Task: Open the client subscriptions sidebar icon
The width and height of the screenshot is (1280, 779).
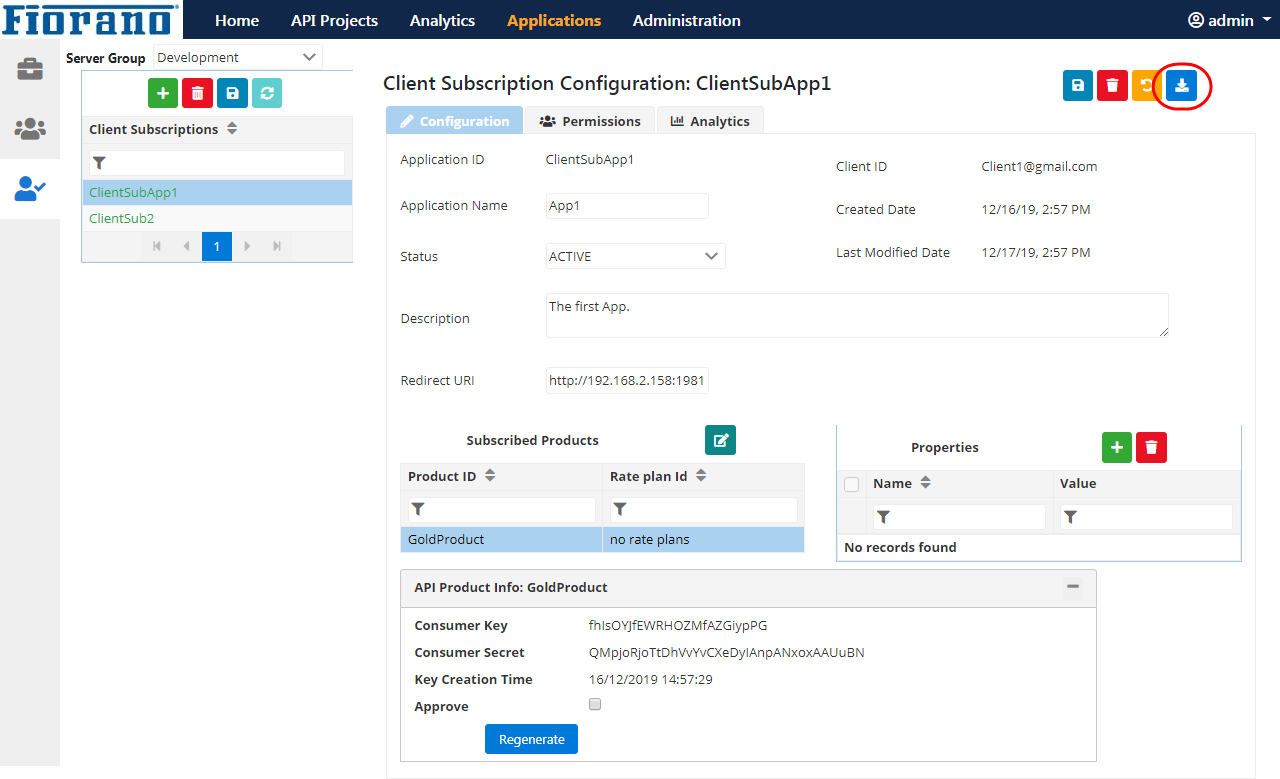Action: point(29,189)
